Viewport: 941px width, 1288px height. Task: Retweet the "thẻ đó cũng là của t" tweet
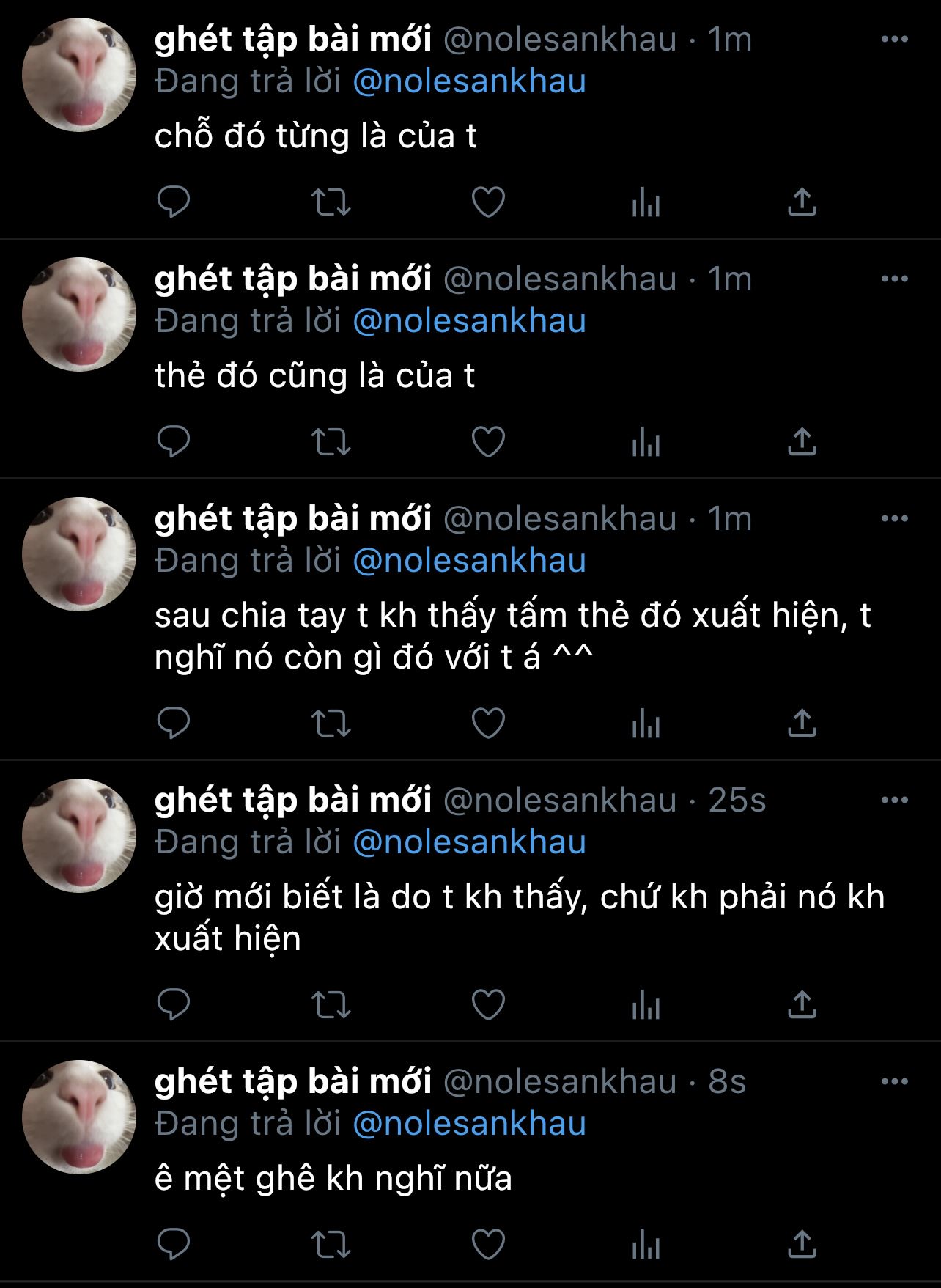[331, 442]
